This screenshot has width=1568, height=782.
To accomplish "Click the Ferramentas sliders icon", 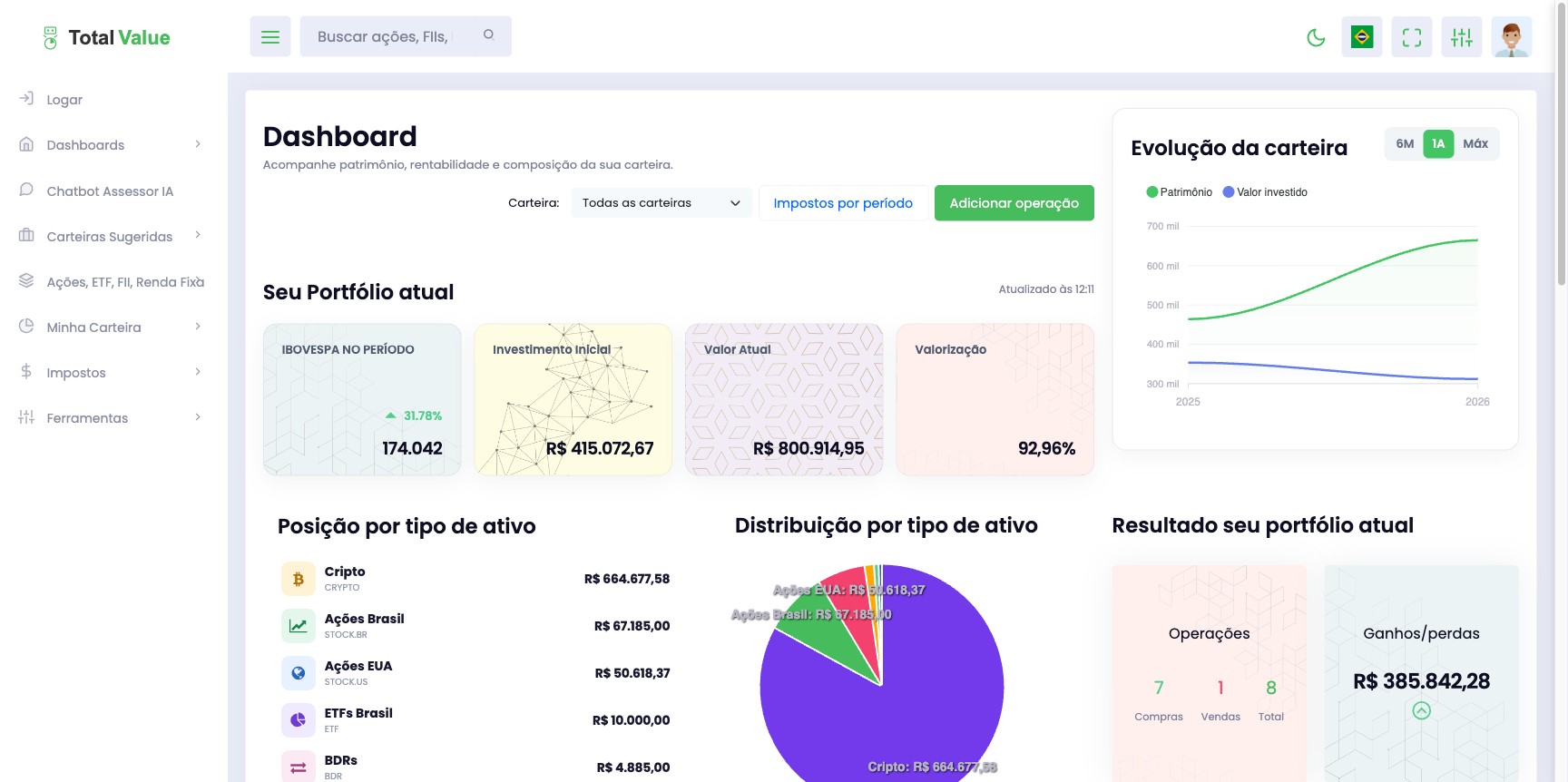I will (26, 417).
